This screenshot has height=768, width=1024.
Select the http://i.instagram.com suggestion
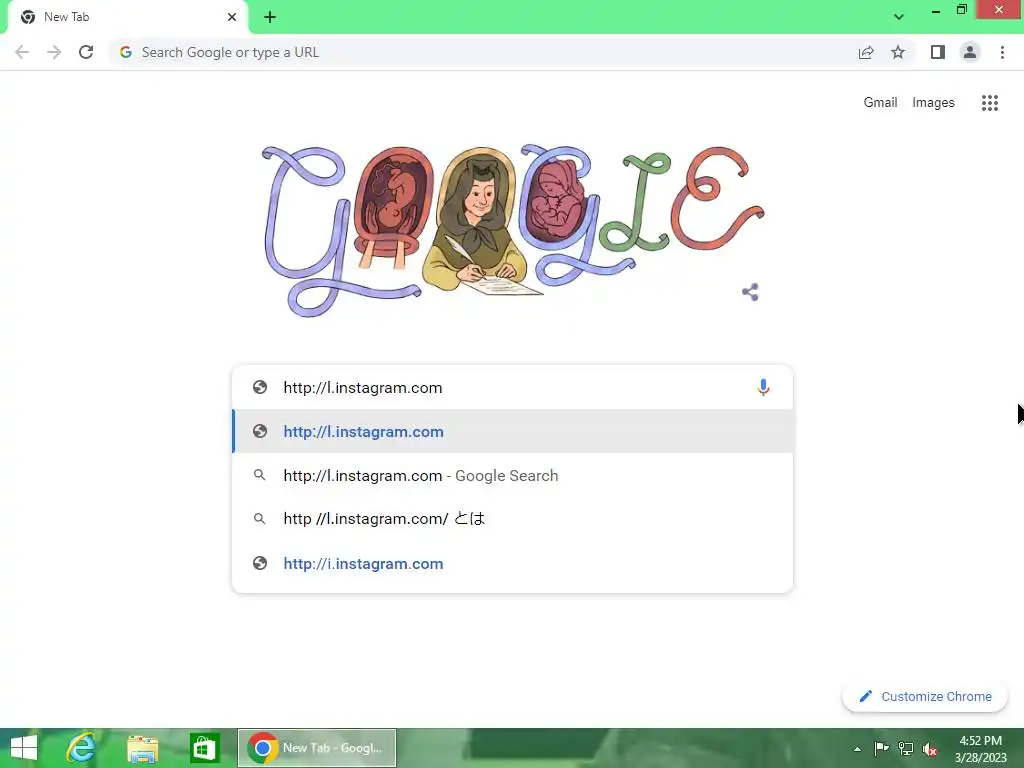click(x=513, y=564)
